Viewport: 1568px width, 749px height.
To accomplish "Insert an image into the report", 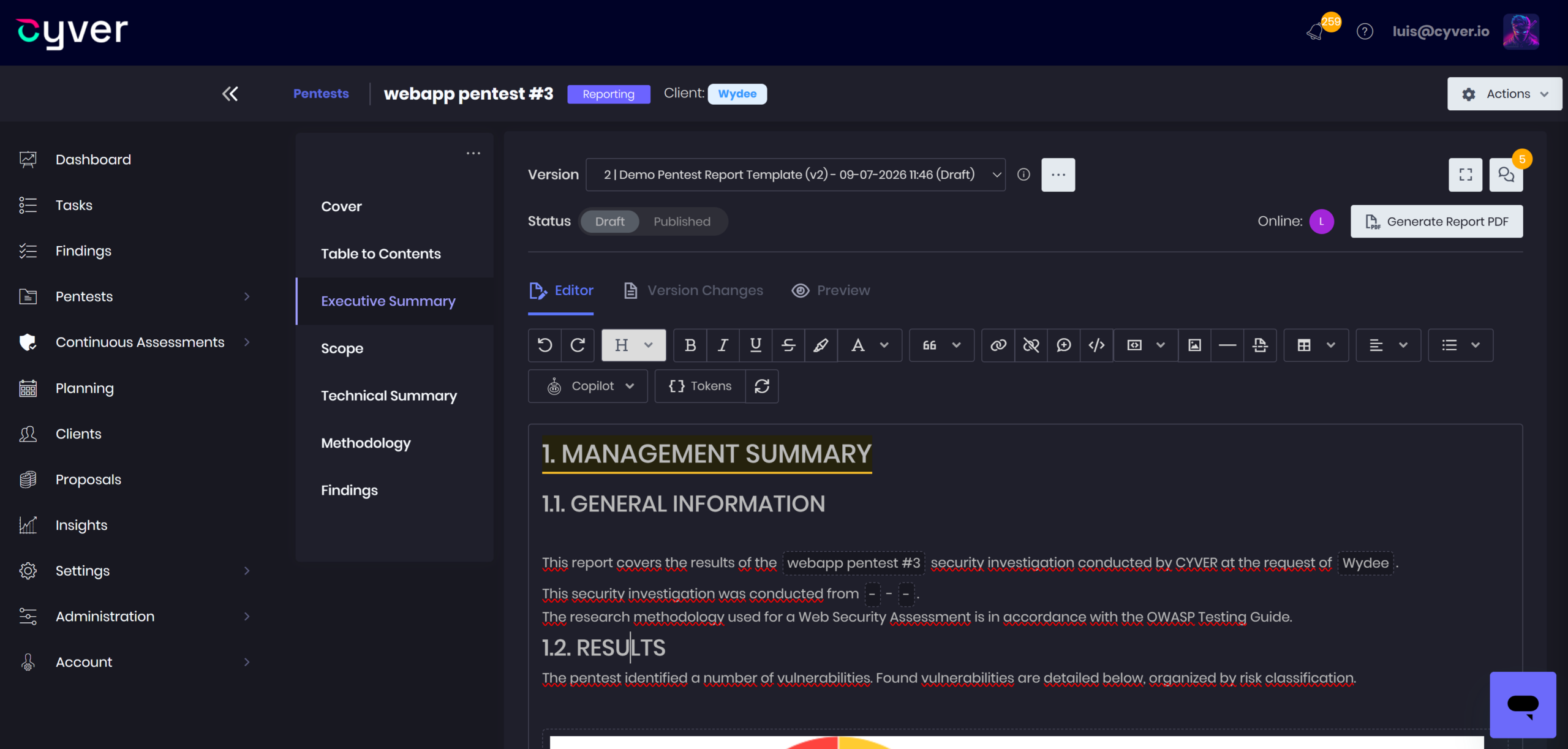I will tap(1194, 345).
